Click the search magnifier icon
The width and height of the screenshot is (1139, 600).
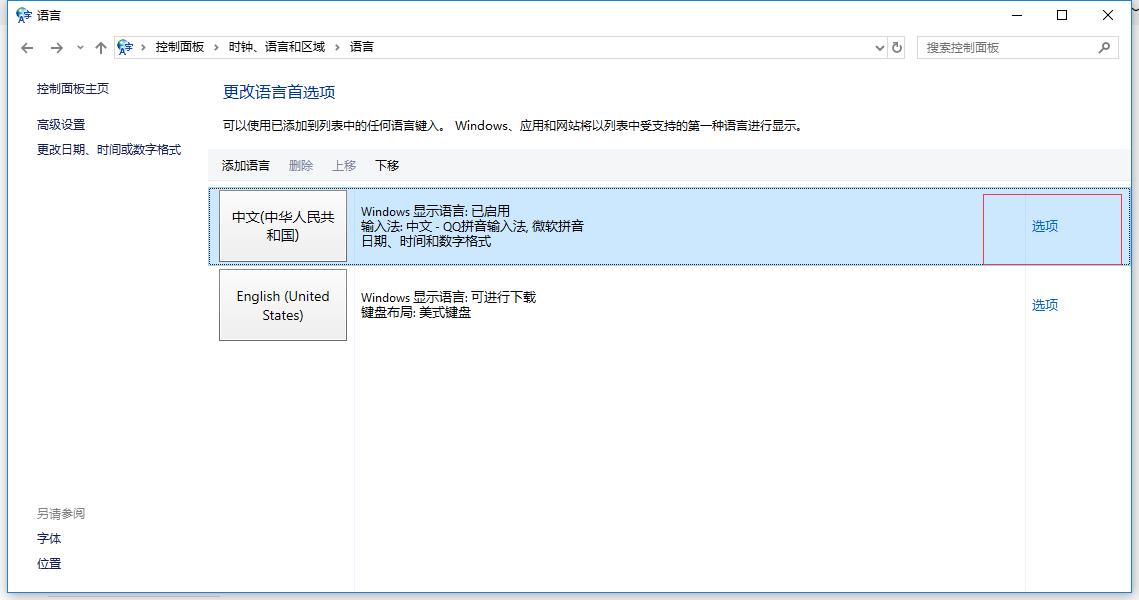(1101, 46)
